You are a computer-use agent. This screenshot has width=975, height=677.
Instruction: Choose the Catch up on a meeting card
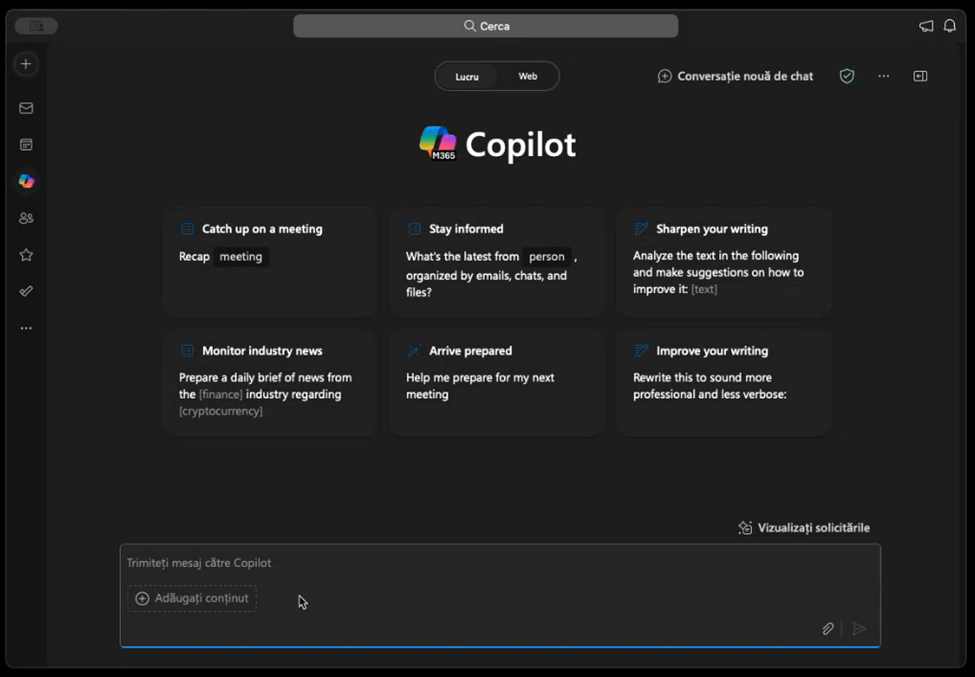click(x=270, y=262)
